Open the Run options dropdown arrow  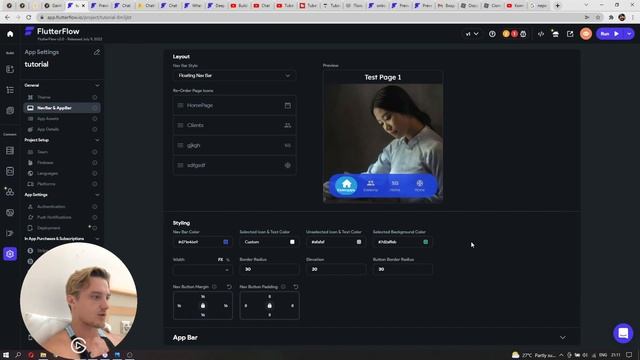tap(629, 34)
